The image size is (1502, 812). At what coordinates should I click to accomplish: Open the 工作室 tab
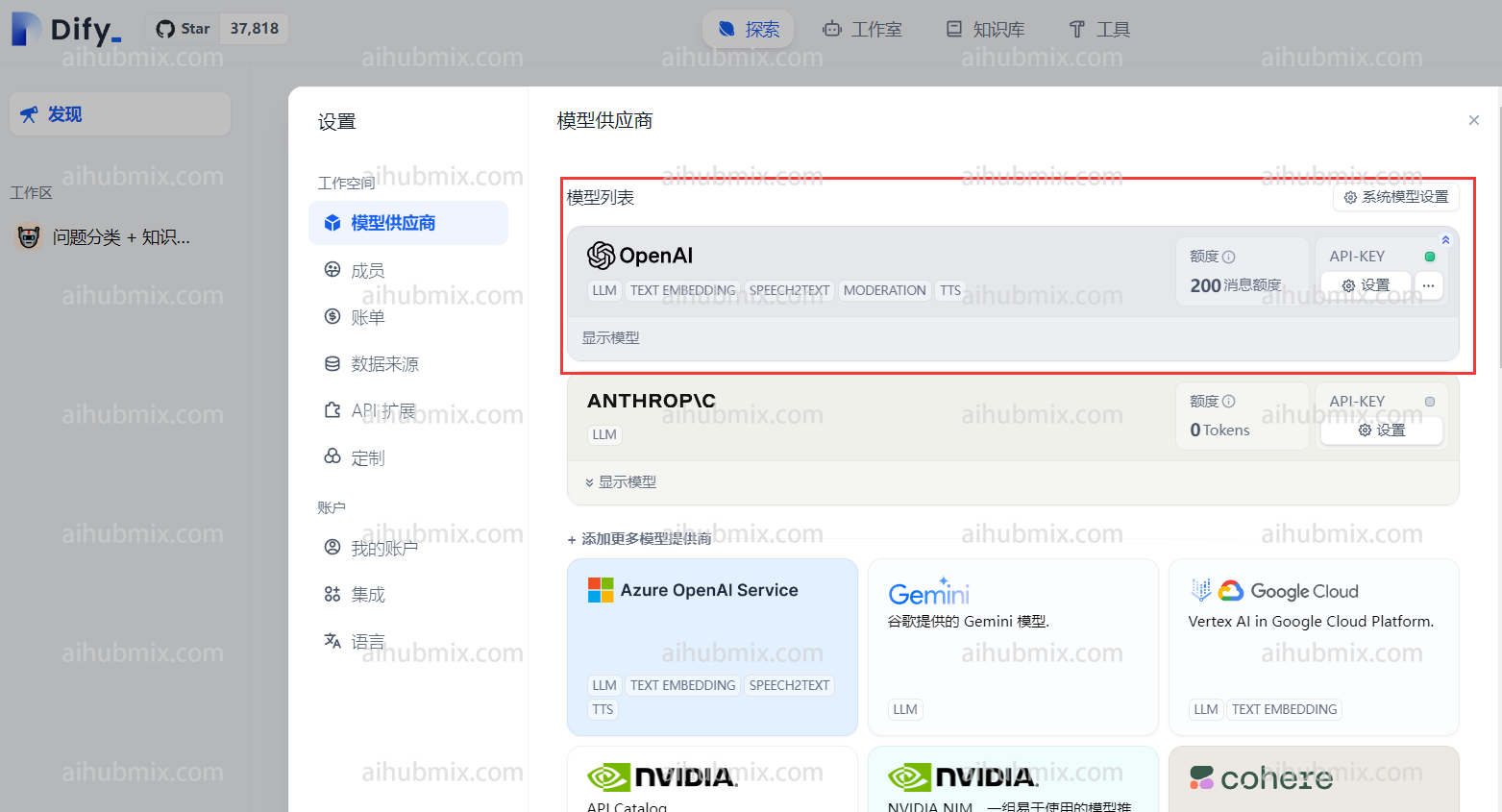pyautogui.click(x=862, y=30)
